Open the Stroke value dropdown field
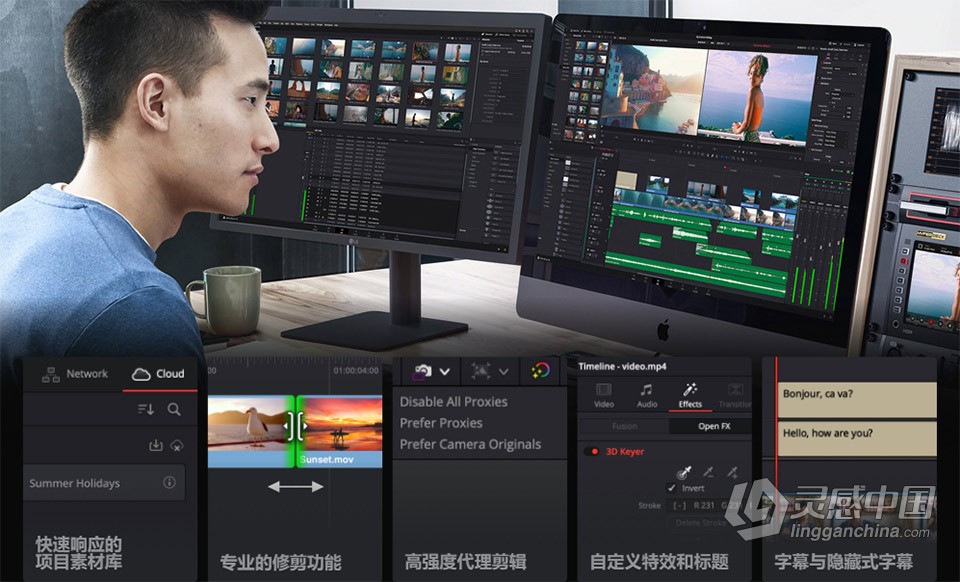 coord(678,504)
